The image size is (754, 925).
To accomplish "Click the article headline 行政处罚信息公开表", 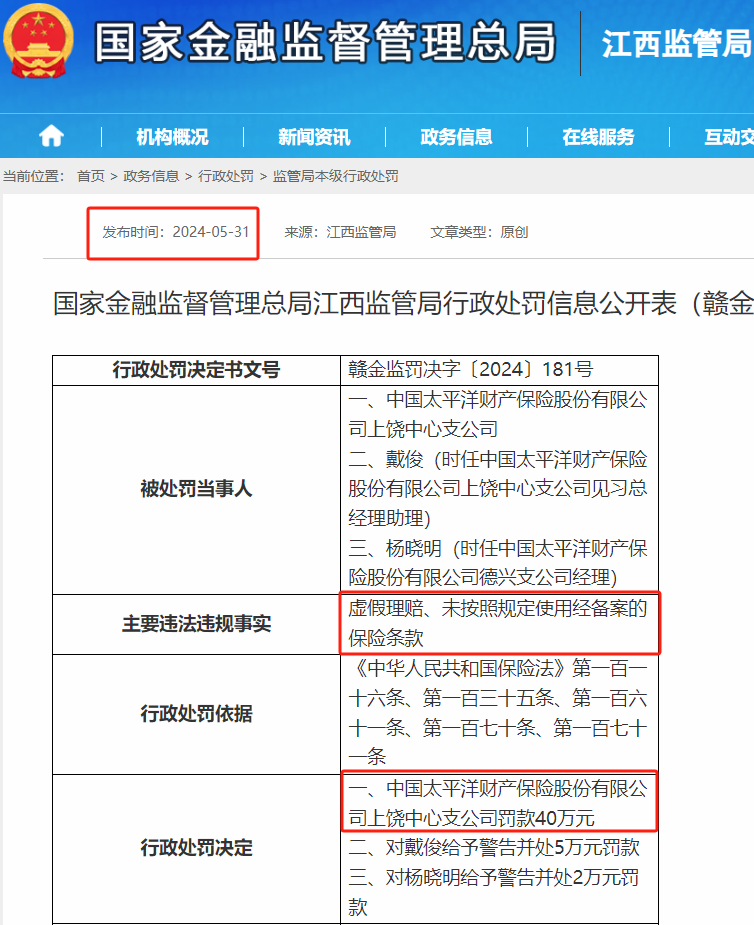I will tap(404, 303).
